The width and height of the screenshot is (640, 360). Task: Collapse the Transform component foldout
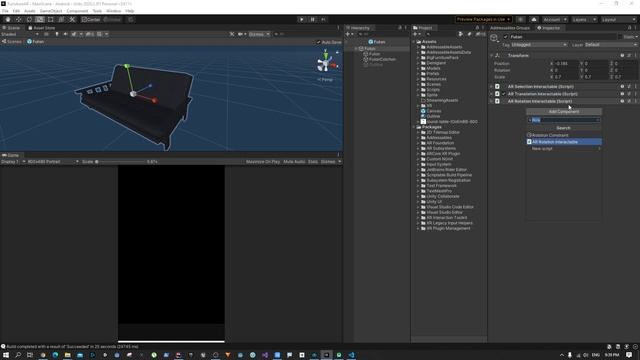point(492,56)
